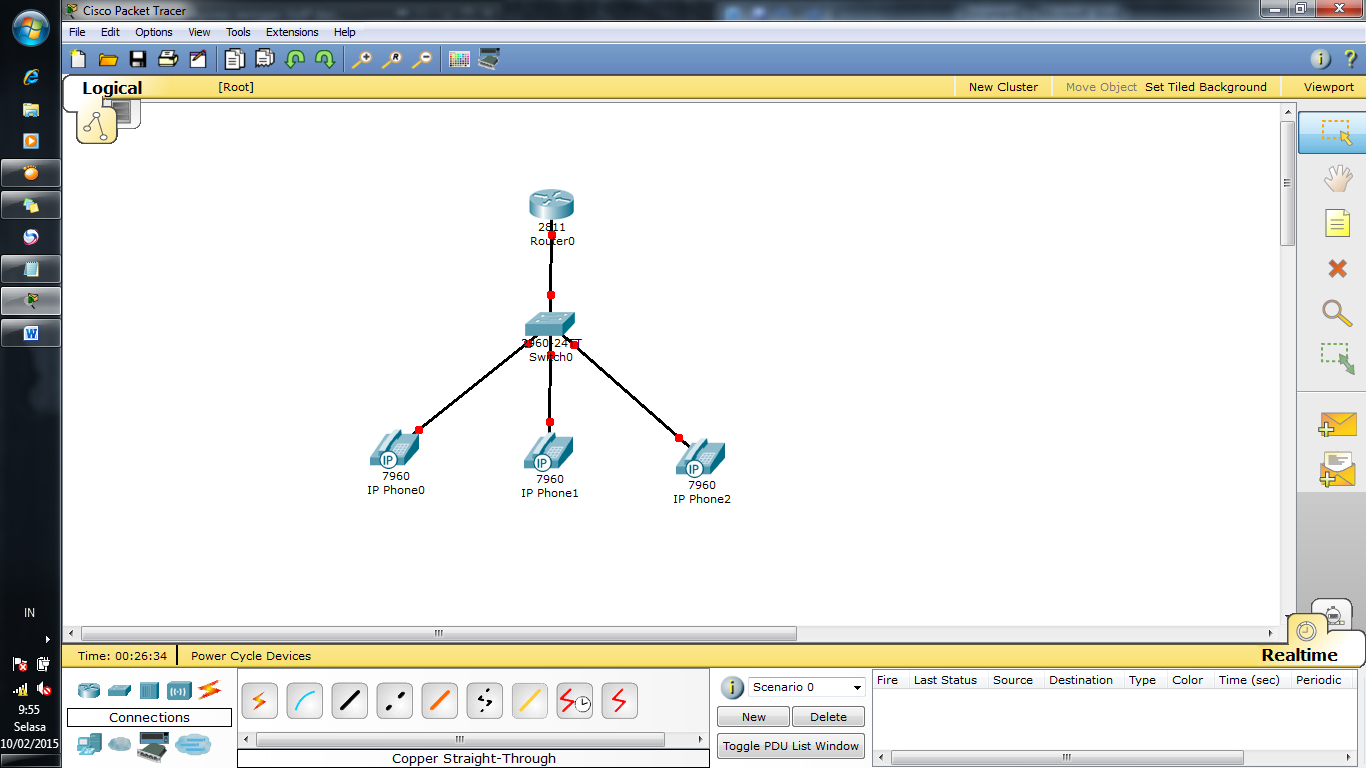
Task: Undo the last action with the green arrow
Action: coord(294,59)
